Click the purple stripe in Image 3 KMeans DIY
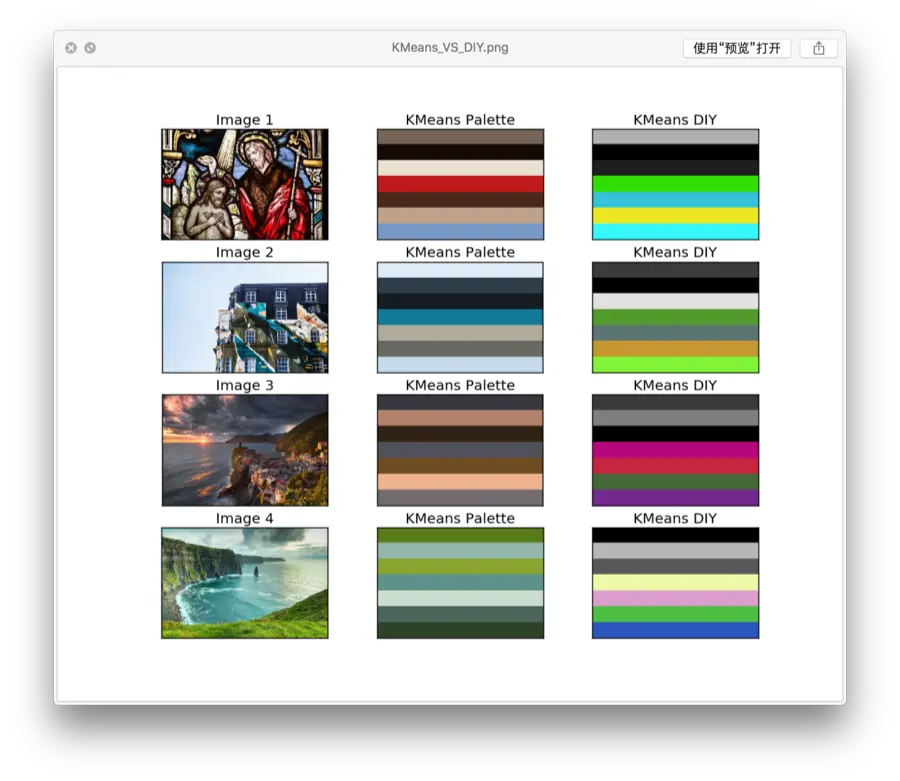The width and height of the screenshot is (900, 781). point(676,498)
